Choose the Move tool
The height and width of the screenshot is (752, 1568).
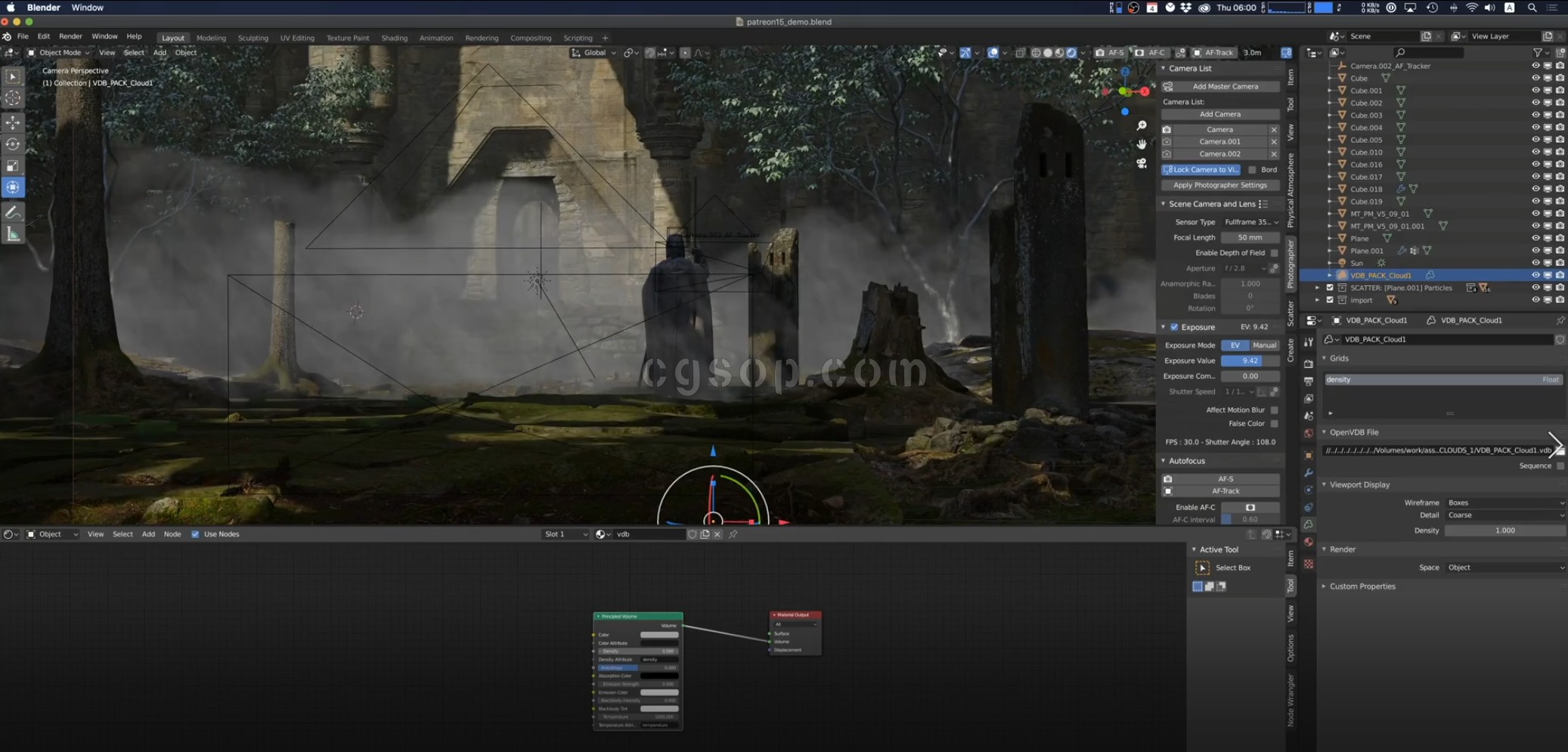tap(13, 122)
